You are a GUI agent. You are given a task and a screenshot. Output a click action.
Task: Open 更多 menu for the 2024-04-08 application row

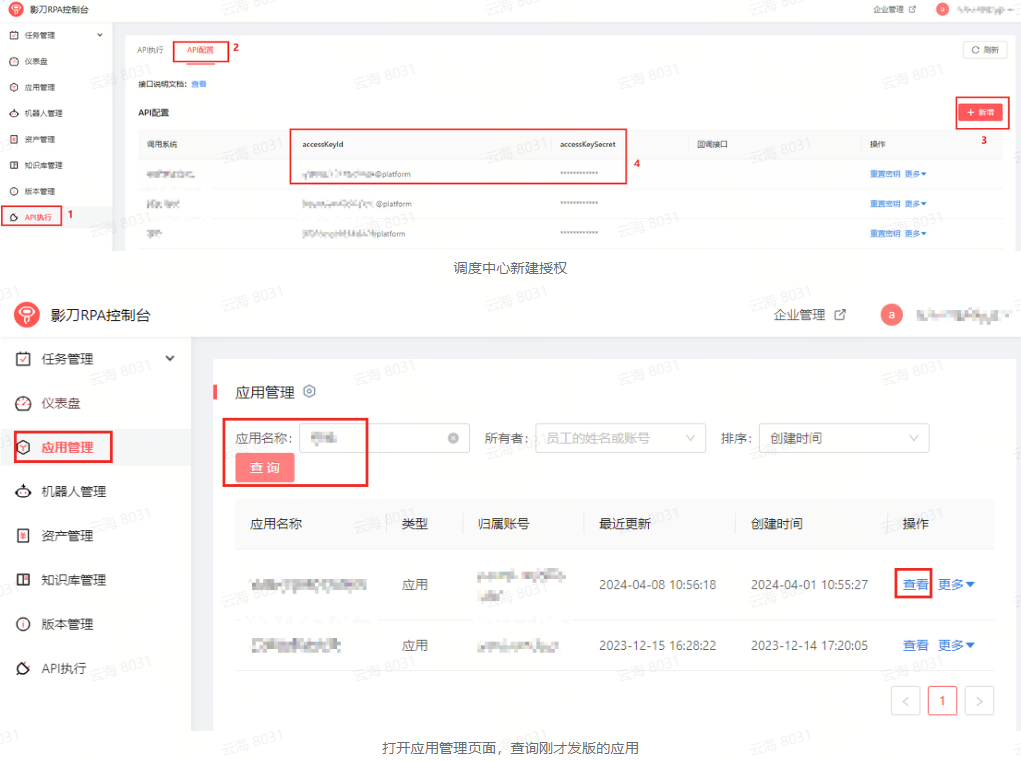tap(956, 585)
